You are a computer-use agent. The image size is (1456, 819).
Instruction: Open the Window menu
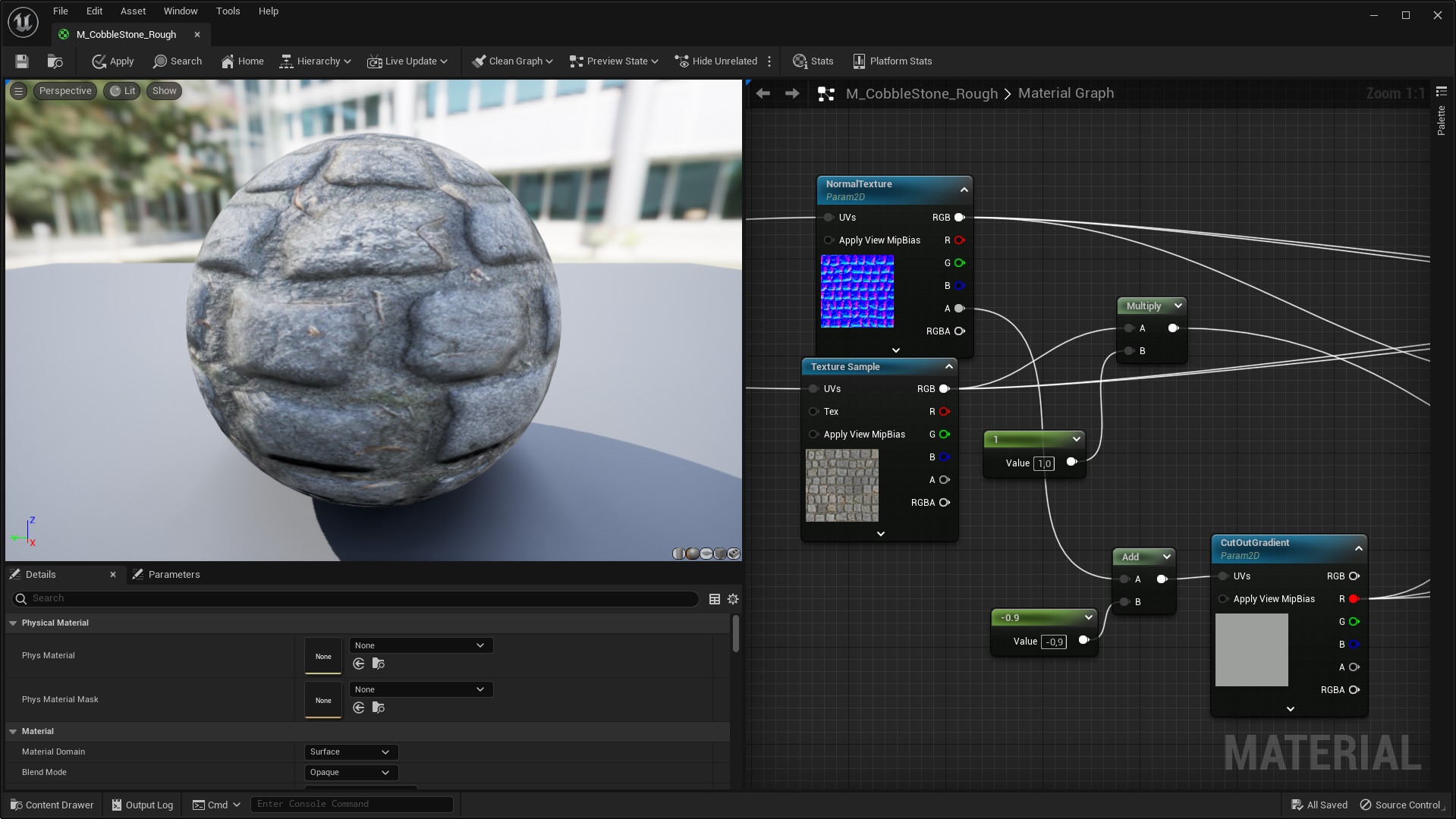[180, 11]
